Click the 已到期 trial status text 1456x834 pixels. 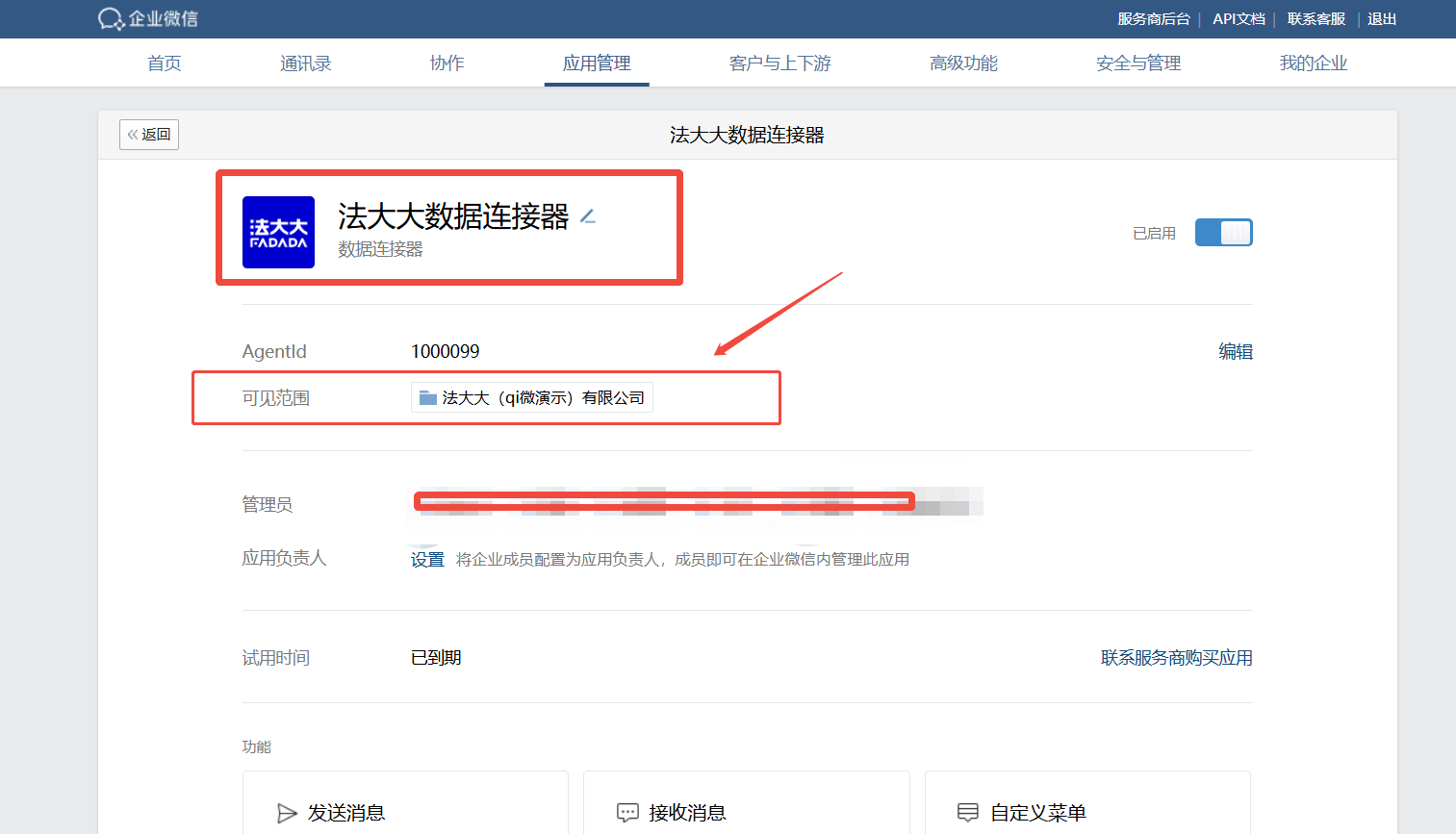[x=436, y=658]
